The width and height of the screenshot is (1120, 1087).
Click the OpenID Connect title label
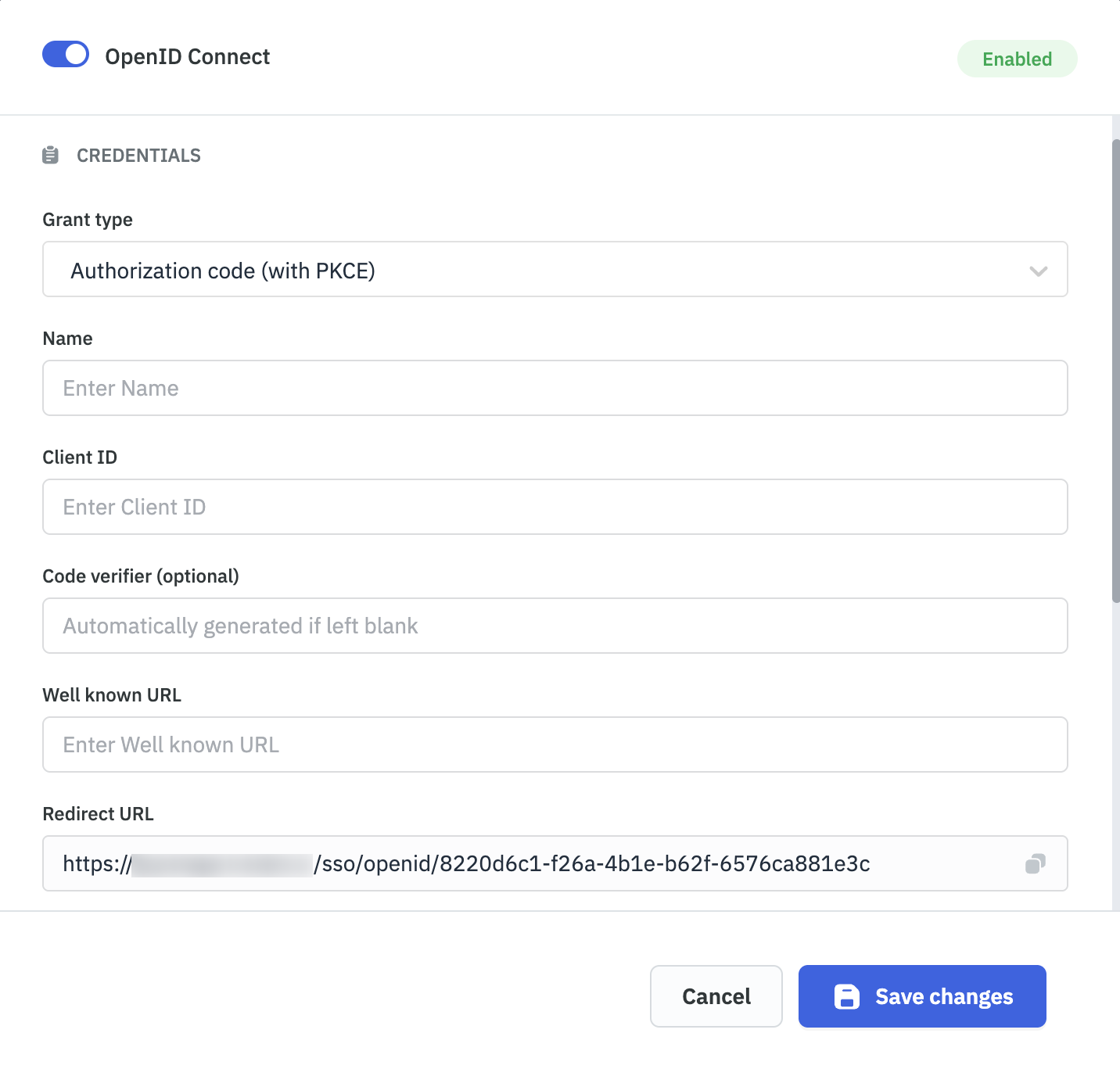(188, 56)
